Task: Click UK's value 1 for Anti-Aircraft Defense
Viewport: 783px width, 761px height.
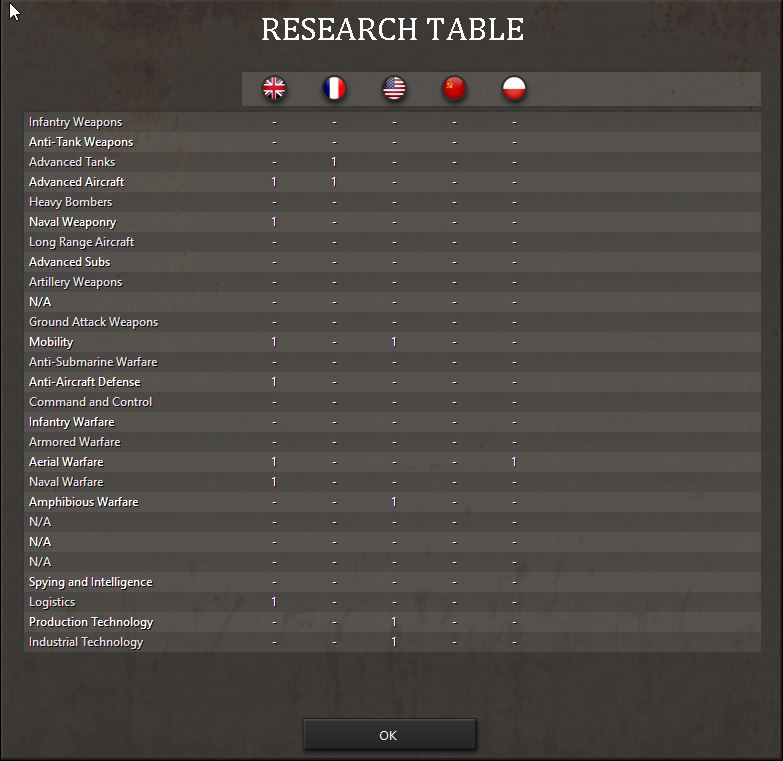Action: coord(274,382)
